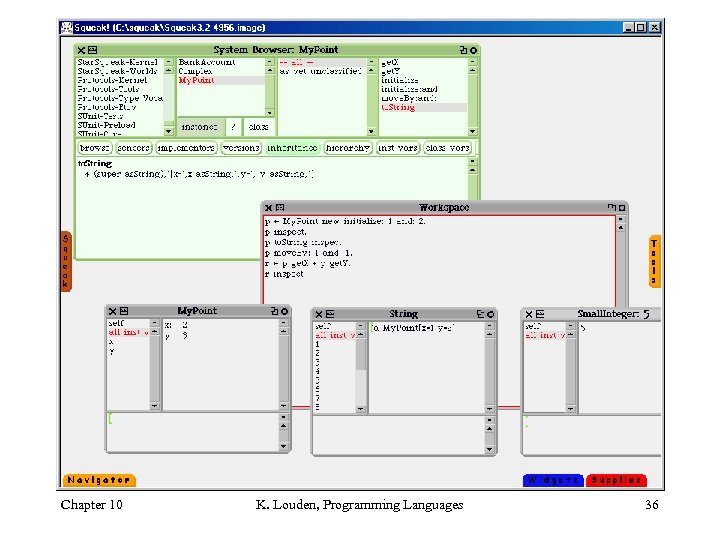Click the 'r inspect' line in Workspace

pos(284,274)
